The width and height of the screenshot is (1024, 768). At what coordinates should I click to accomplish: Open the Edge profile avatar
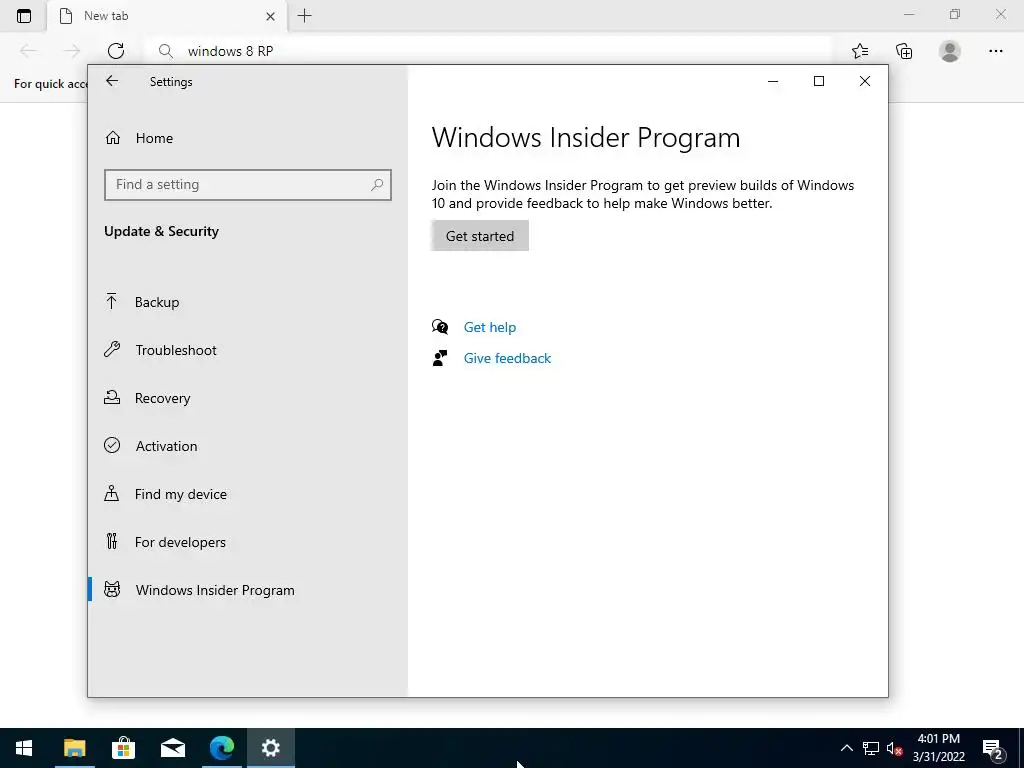click(x=950, y=51)
